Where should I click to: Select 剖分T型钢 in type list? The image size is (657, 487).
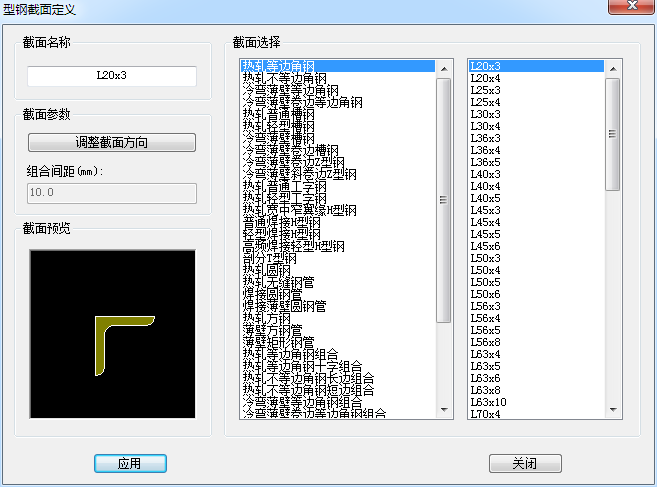click(338, 259)
